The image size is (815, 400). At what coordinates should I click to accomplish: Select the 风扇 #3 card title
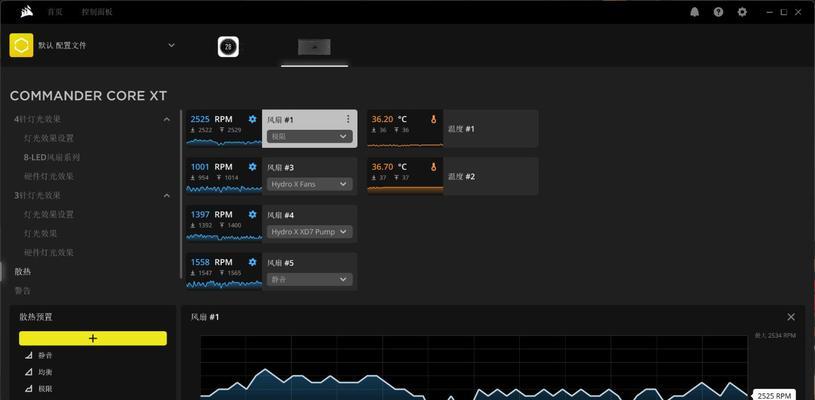coord(281,167)
